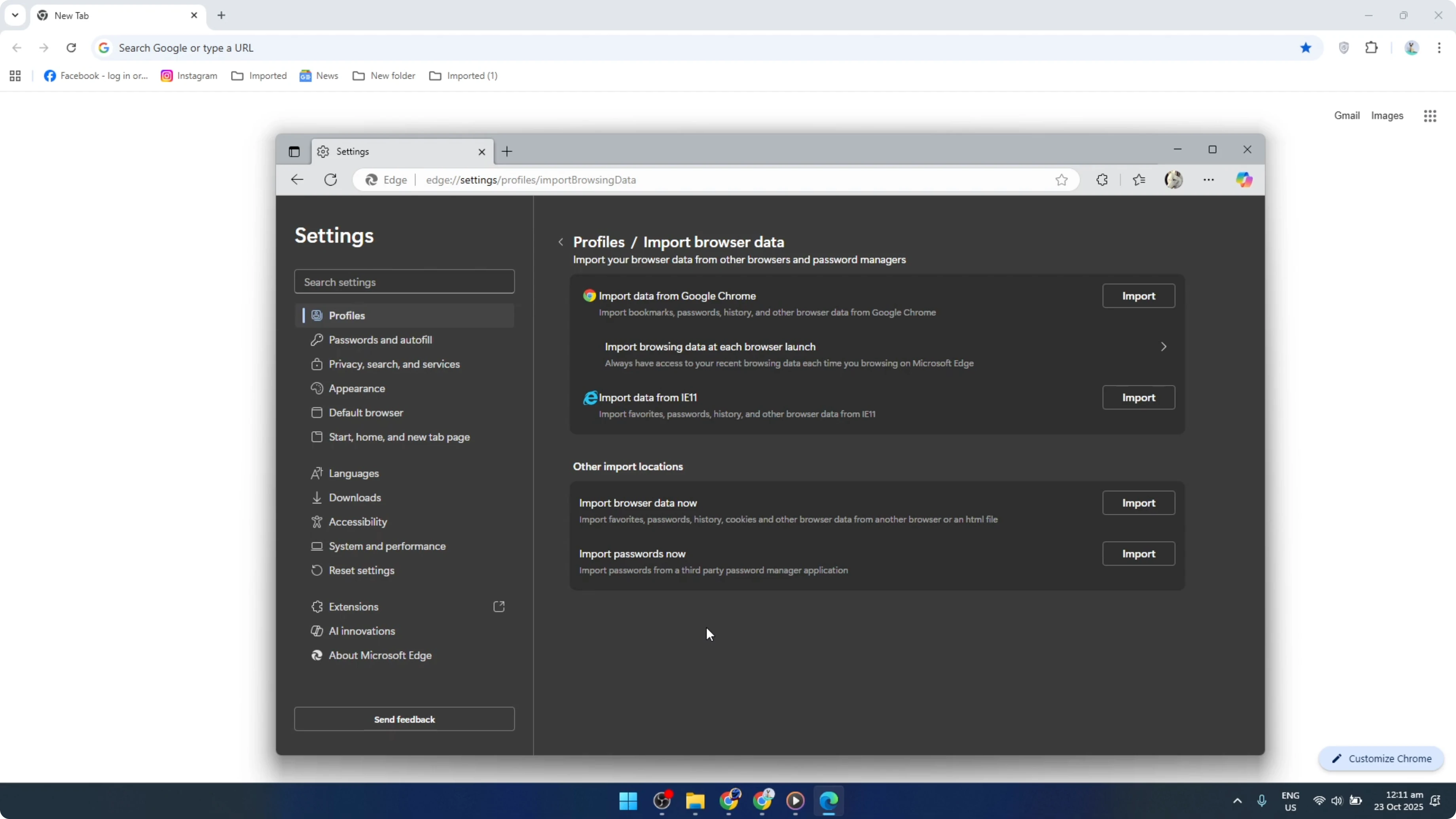Click Import for passwords now
1456x819 pixels.
pos(1138,554)
